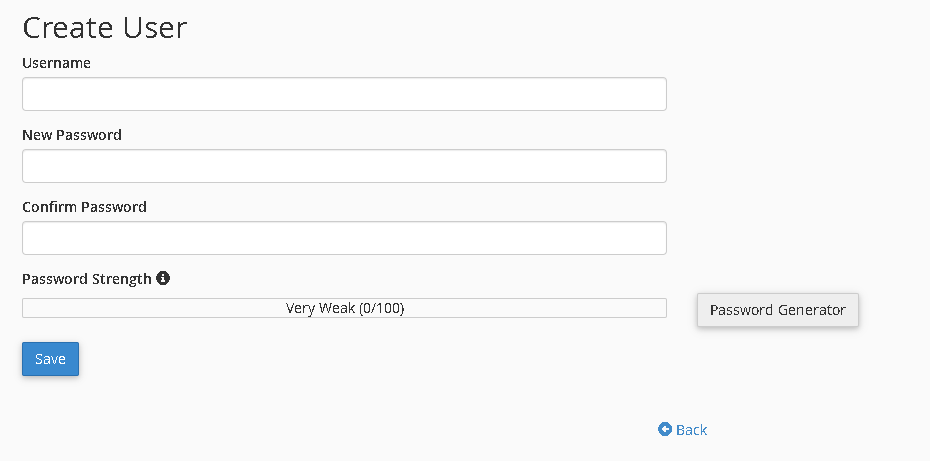This screenshot has height=461, width=930.
Task: Select the gray Password Generator button
Action: [x=778, y=310]
